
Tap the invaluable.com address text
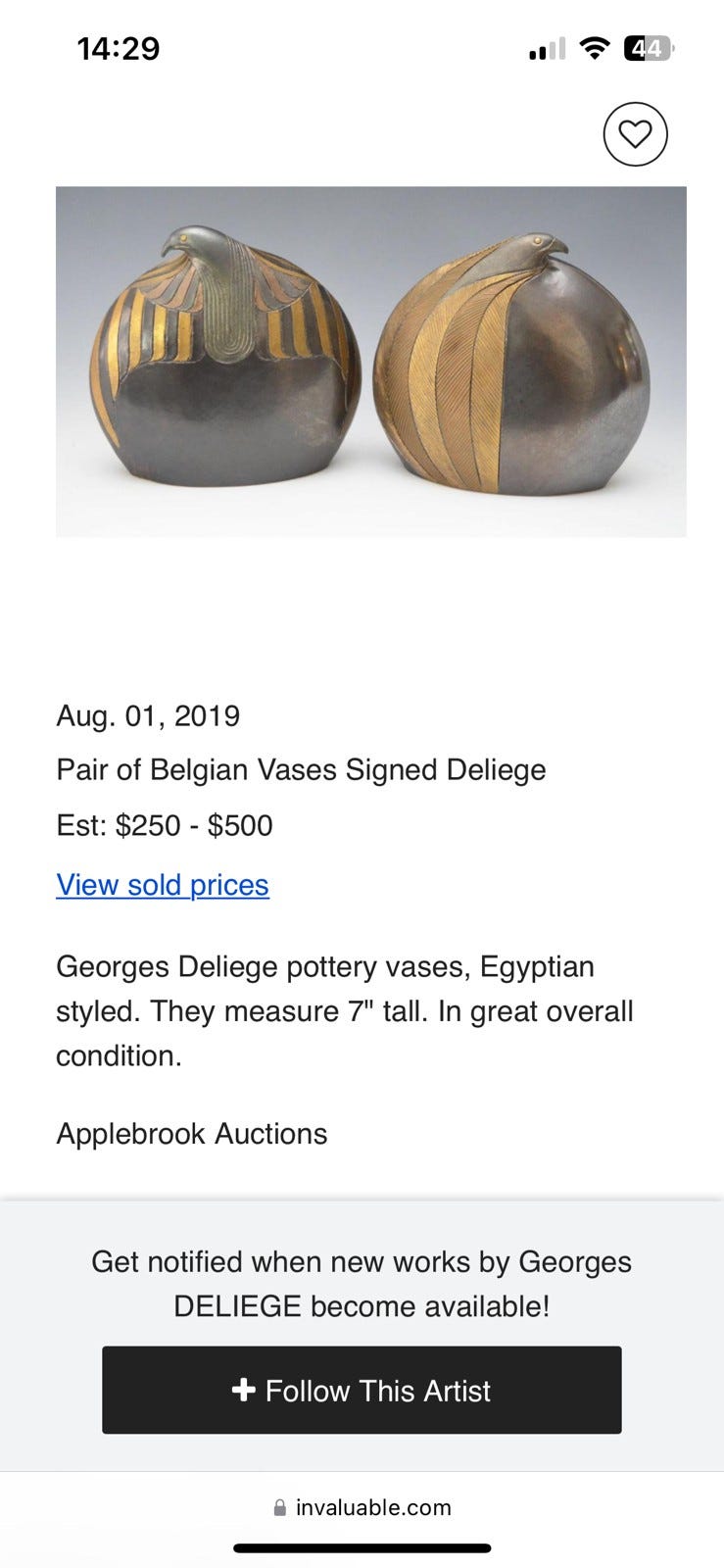click(373, 1507)
